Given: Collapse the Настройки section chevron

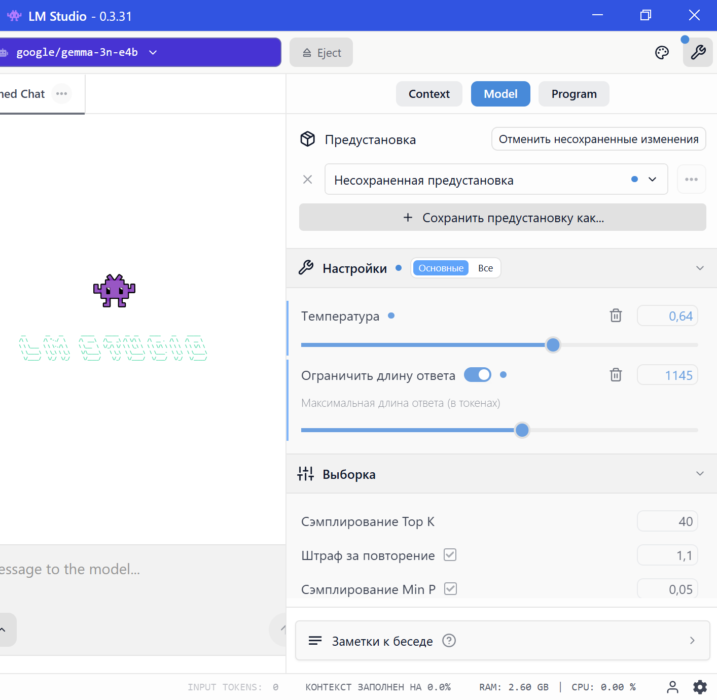Looking at the screenshot, I should coord(700,268).
